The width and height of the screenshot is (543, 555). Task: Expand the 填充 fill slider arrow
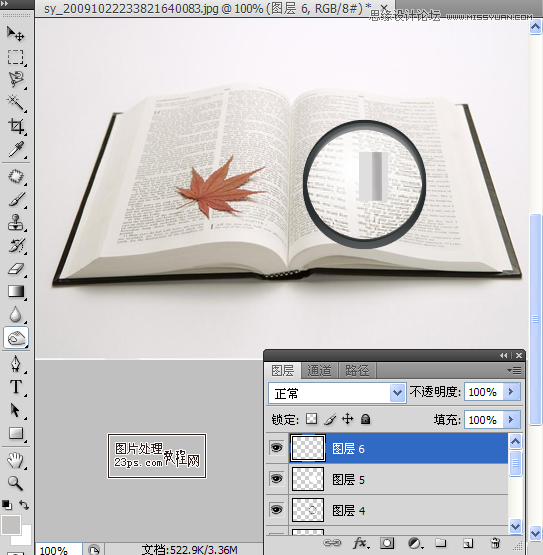[511, 420]
